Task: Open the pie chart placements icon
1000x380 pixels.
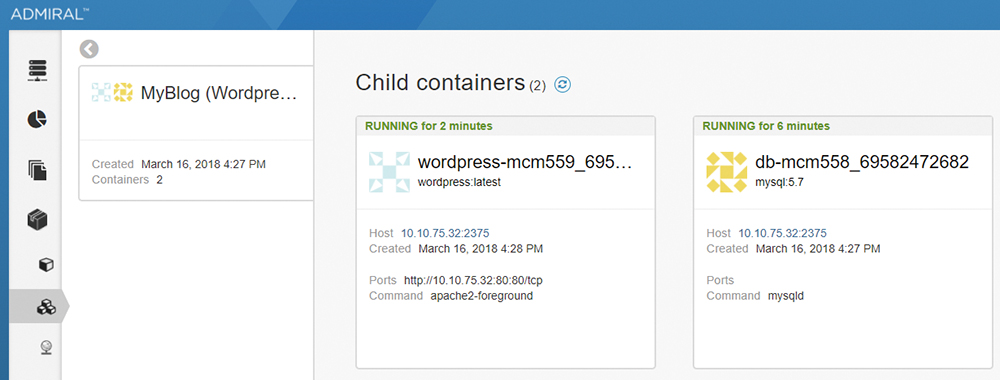Action: tap(37, 119)
